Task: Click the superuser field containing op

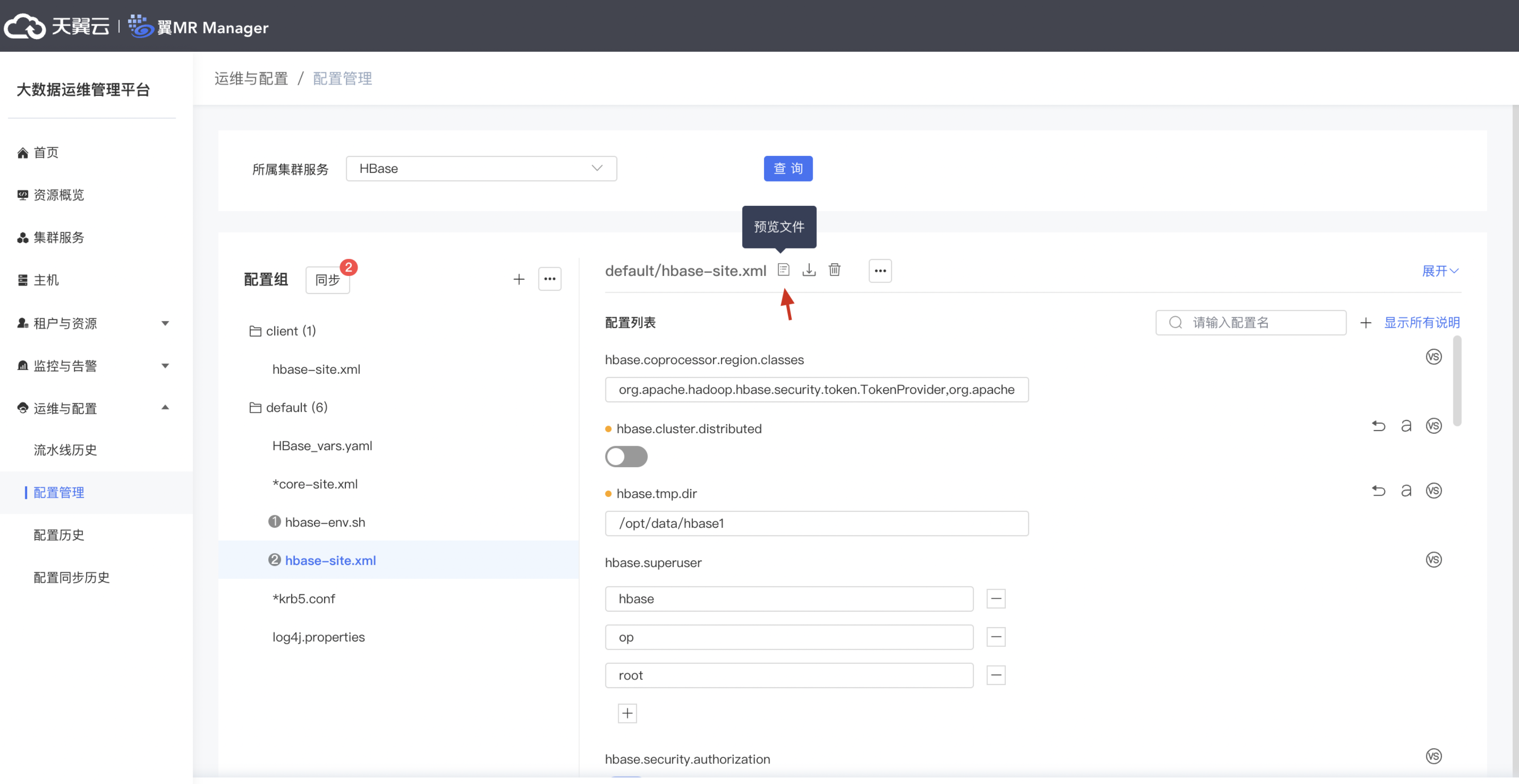Action: click(x=789, y=637)
